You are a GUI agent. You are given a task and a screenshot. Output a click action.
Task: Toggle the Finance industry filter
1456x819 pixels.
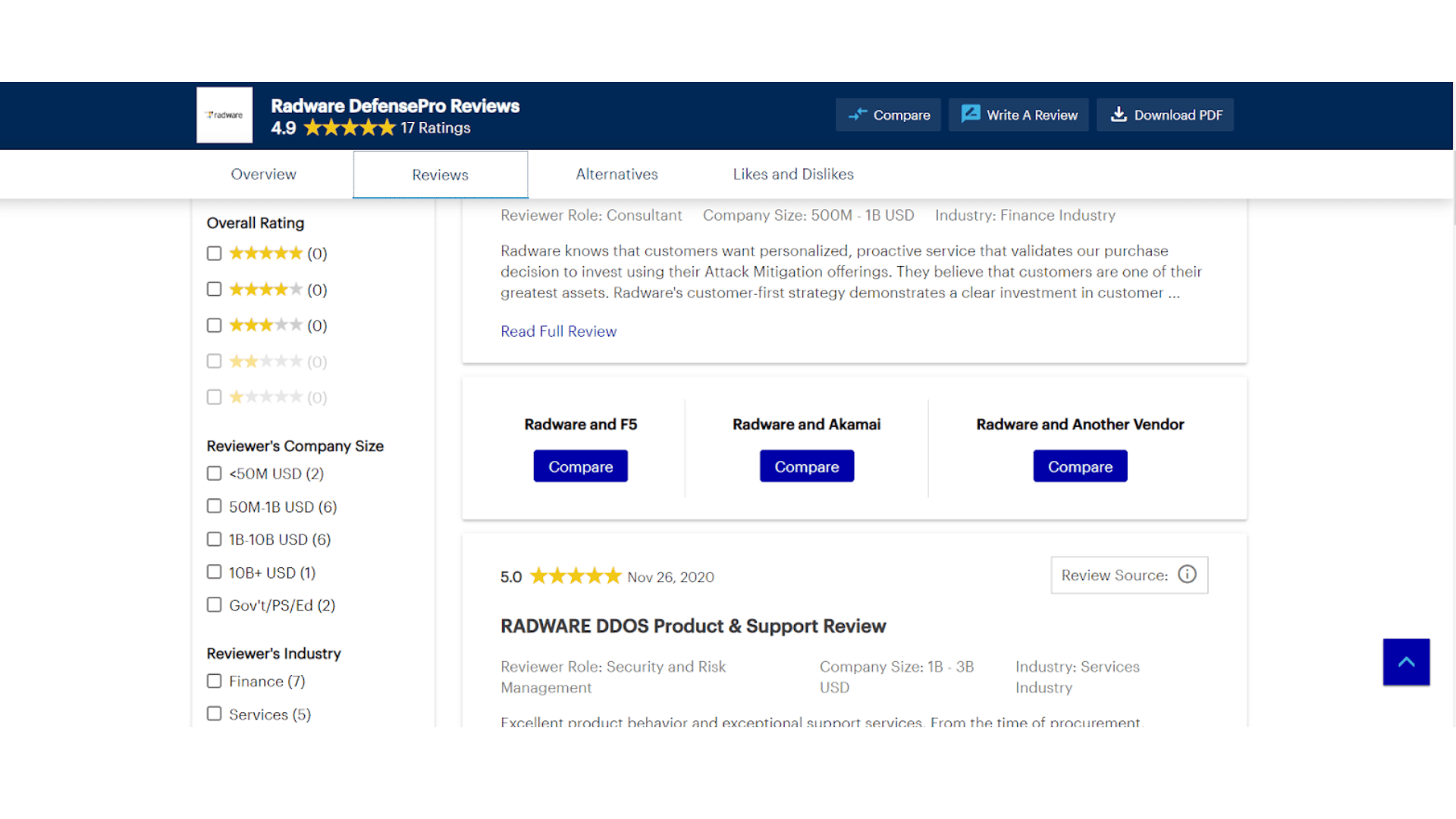pyautogui.click(x=214, y=681)
